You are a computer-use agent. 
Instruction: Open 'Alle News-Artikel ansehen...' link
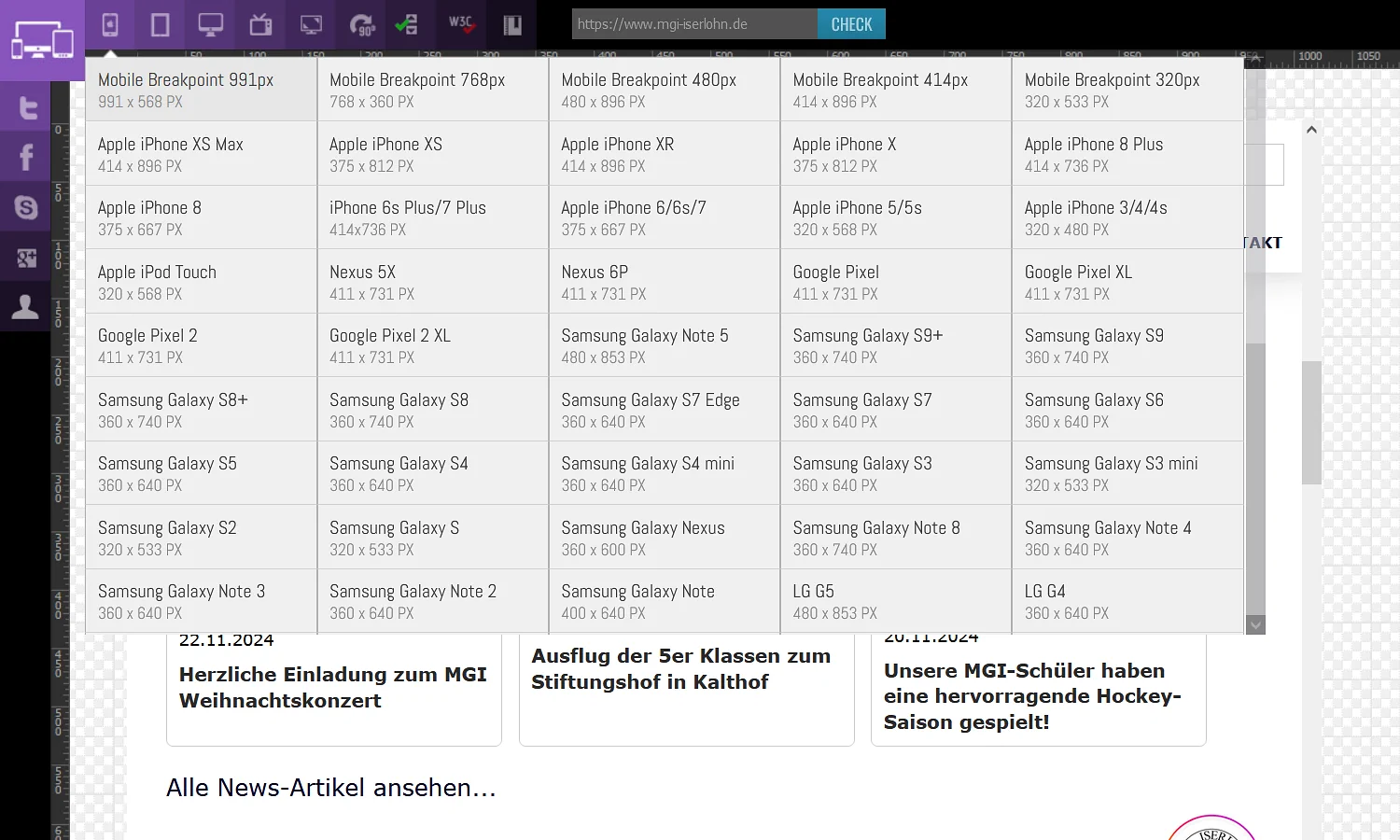click(331, 788)
